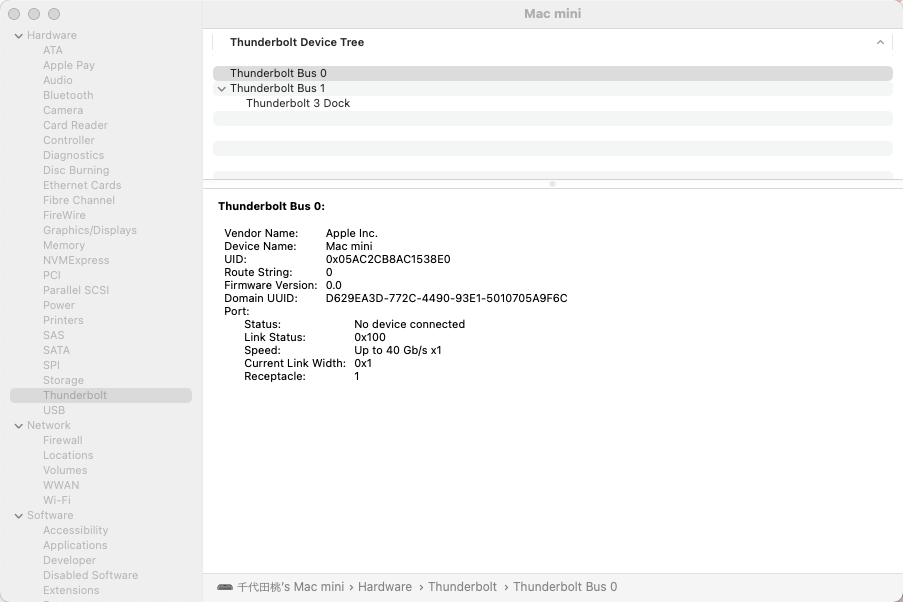
Task: Open the Diagnostics category
Action: (73, 155)
